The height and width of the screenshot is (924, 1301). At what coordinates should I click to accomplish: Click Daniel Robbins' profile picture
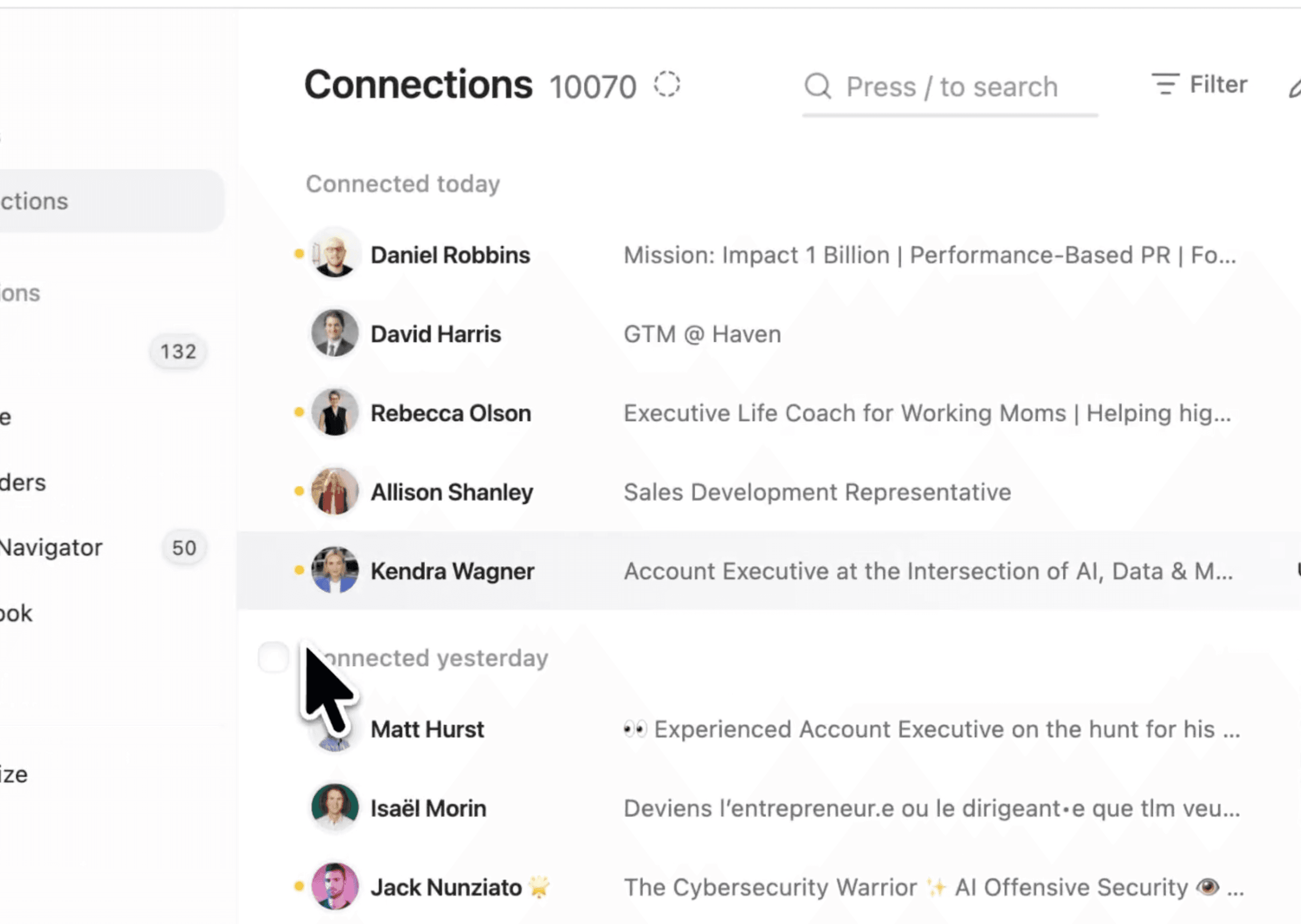[335, 254]
